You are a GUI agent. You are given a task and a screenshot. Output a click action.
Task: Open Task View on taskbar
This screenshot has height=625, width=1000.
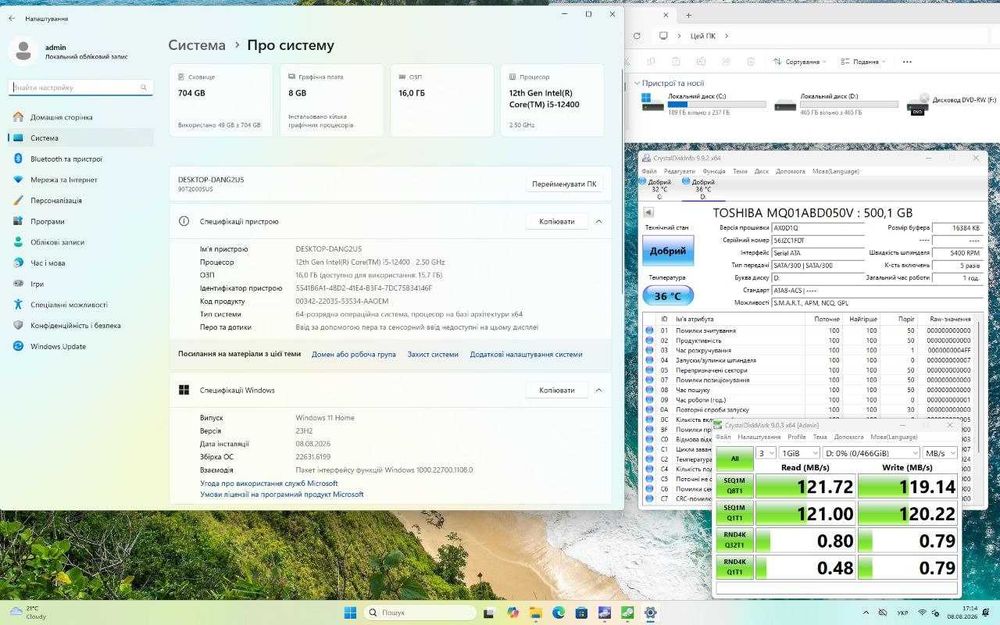[489, 613]
